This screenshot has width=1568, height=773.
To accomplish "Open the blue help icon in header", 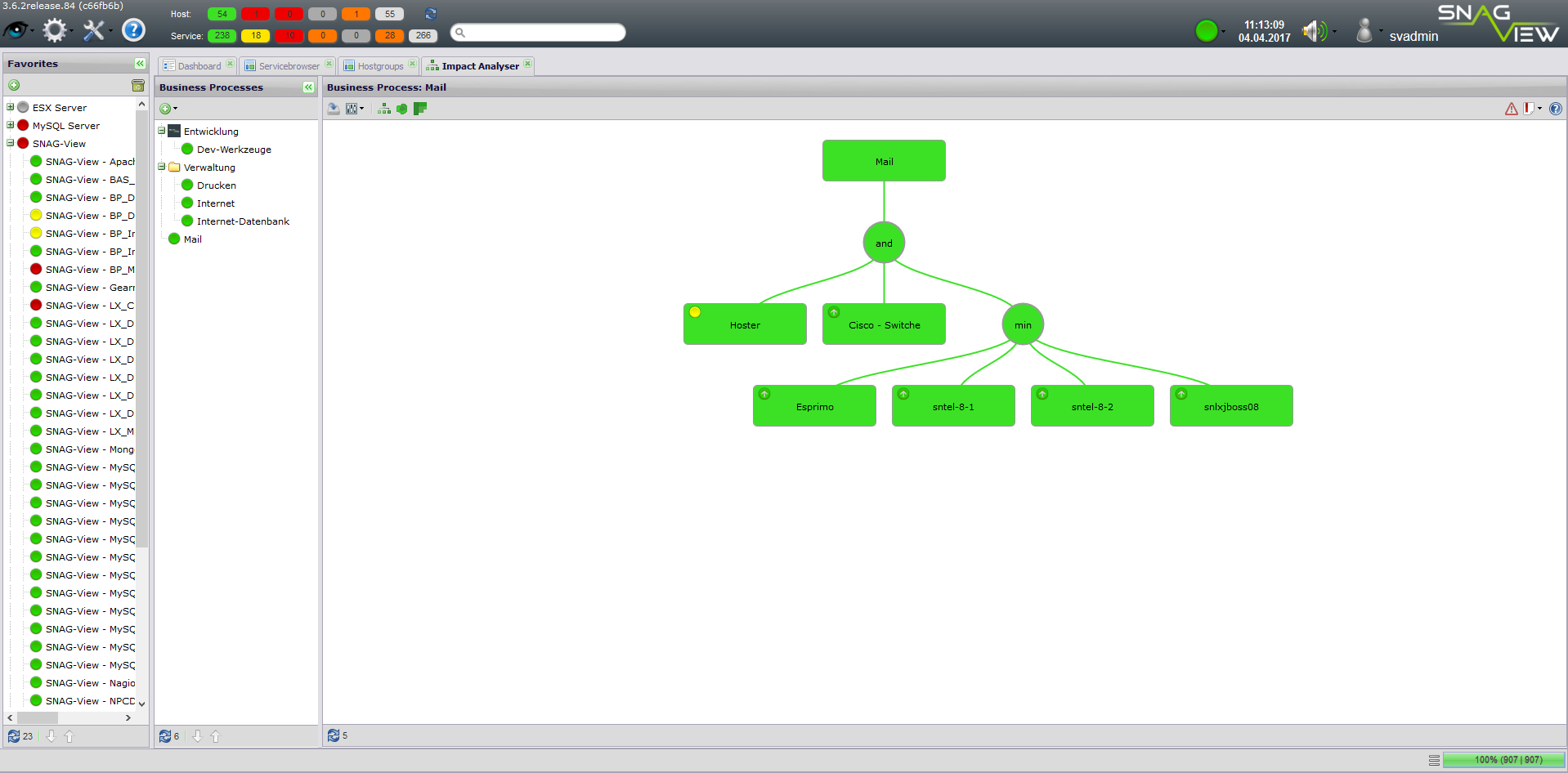I will 133,30.
